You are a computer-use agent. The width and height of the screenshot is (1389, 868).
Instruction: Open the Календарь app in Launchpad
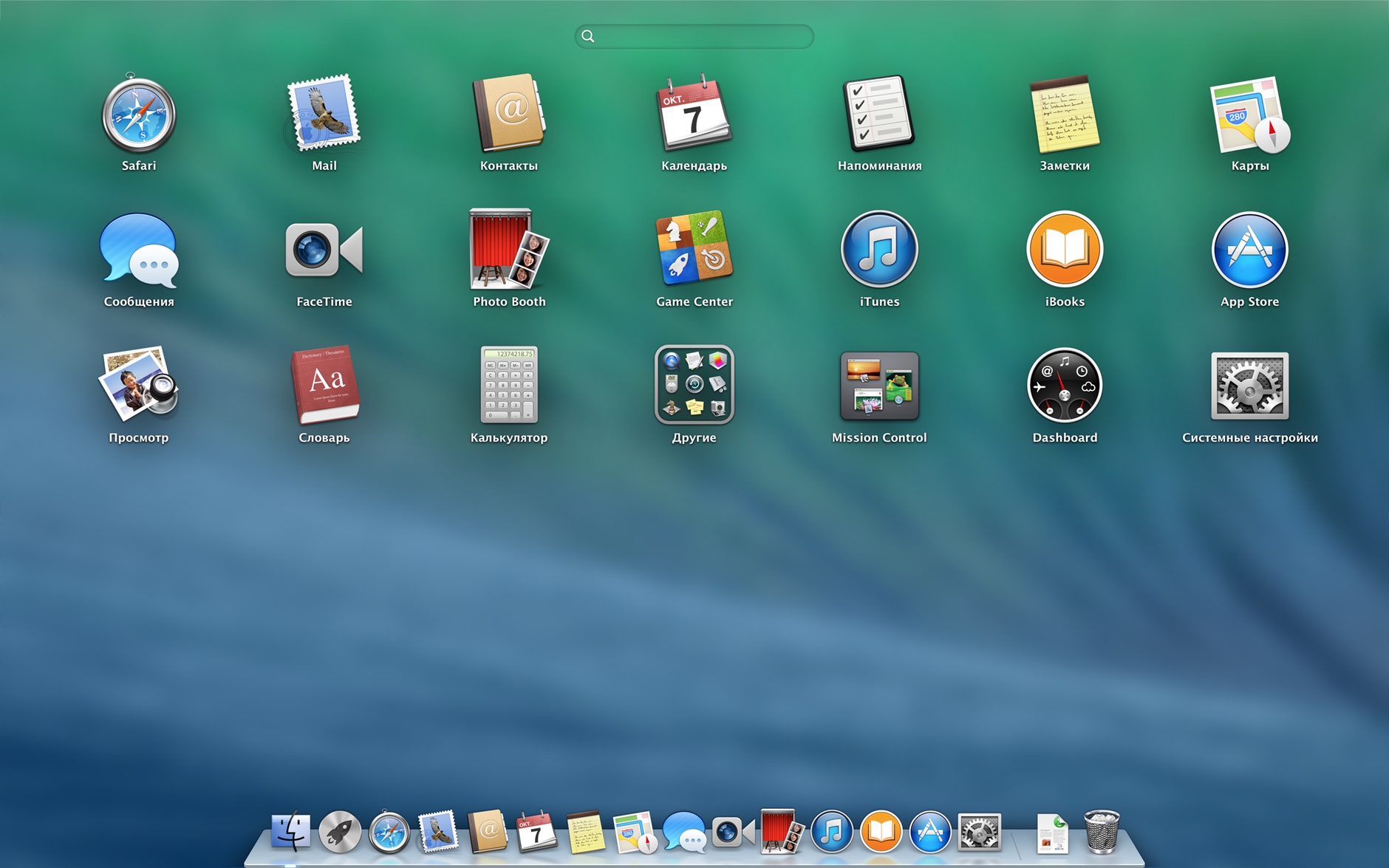pos(694,113)
